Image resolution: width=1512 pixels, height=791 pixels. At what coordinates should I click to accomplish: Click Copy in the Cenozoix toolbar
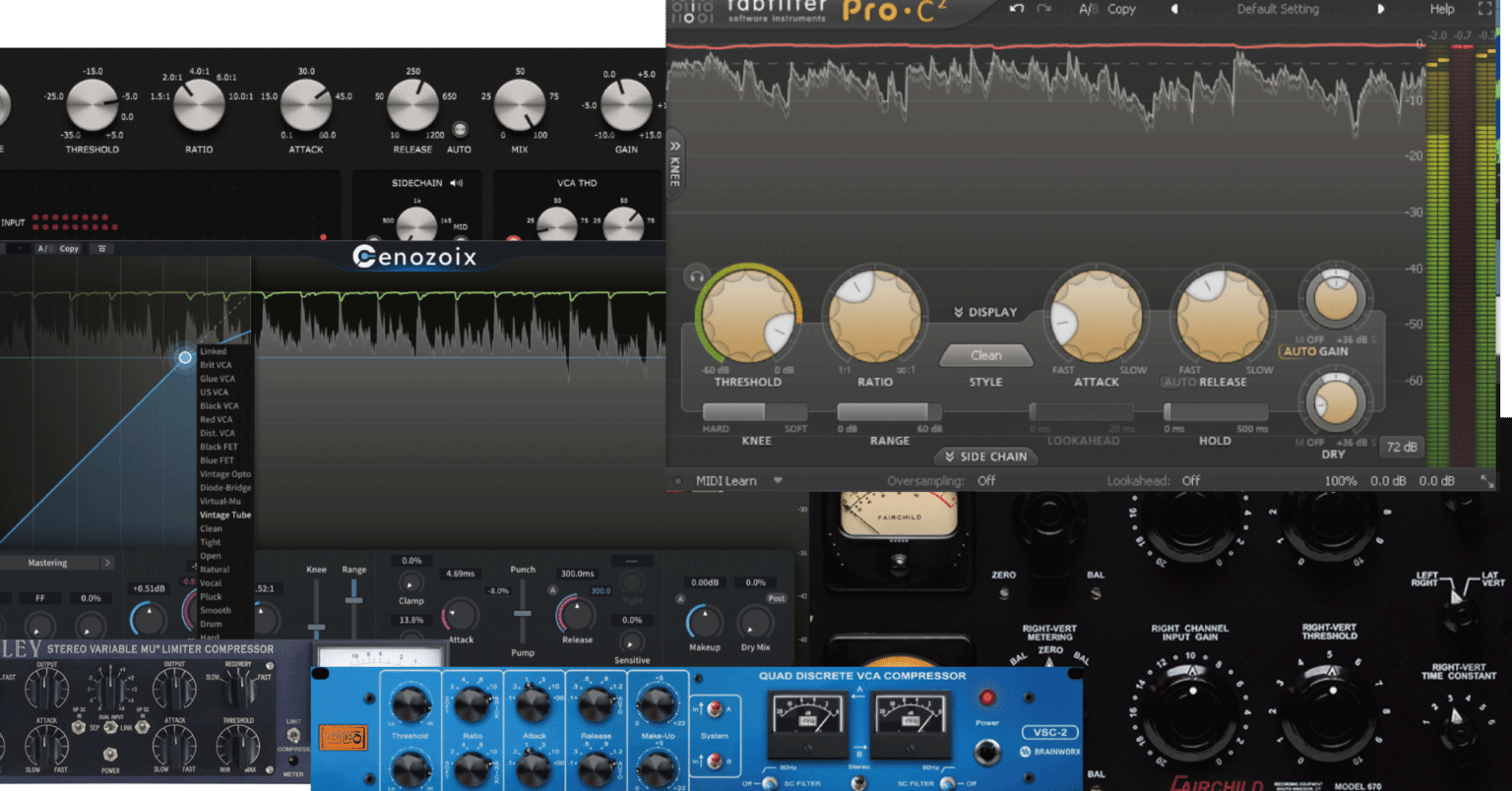69,249
